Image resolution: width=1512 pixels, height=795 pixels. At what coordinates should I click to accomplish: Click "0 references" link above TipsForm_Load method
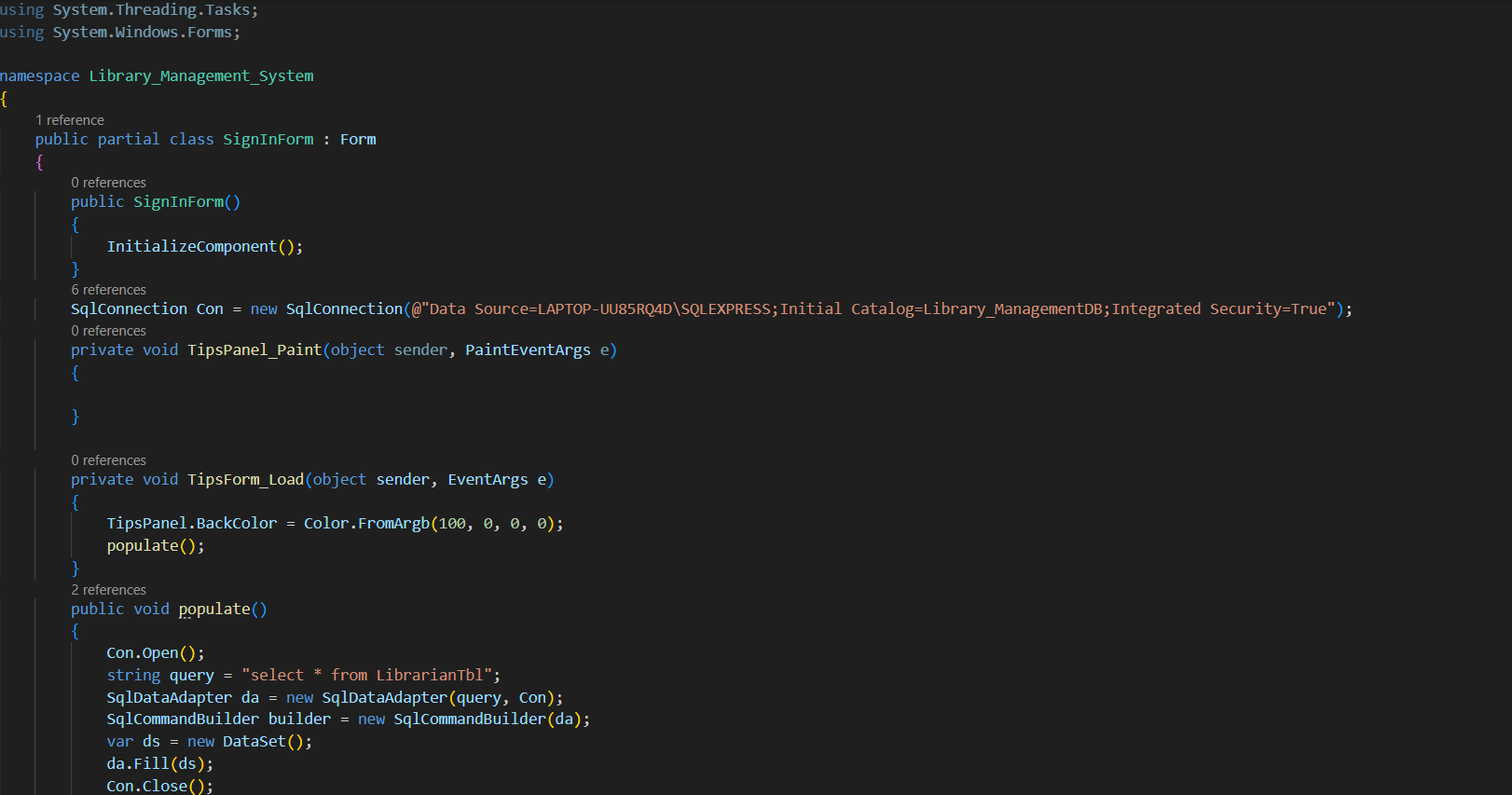pos(108,460)
